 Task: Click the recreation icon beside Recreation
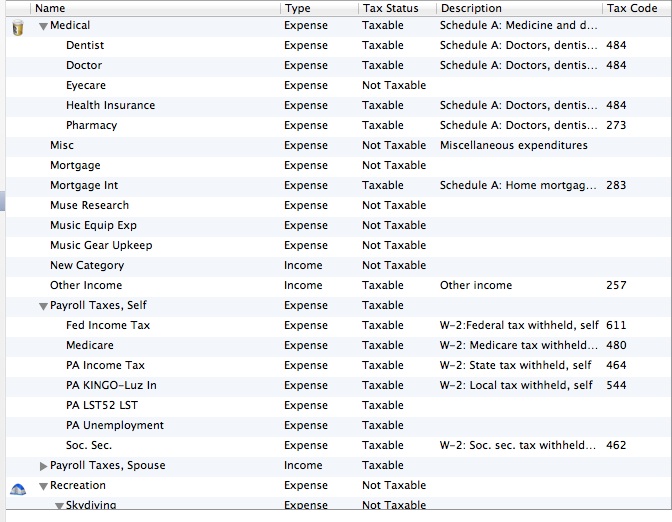point(17,486)
